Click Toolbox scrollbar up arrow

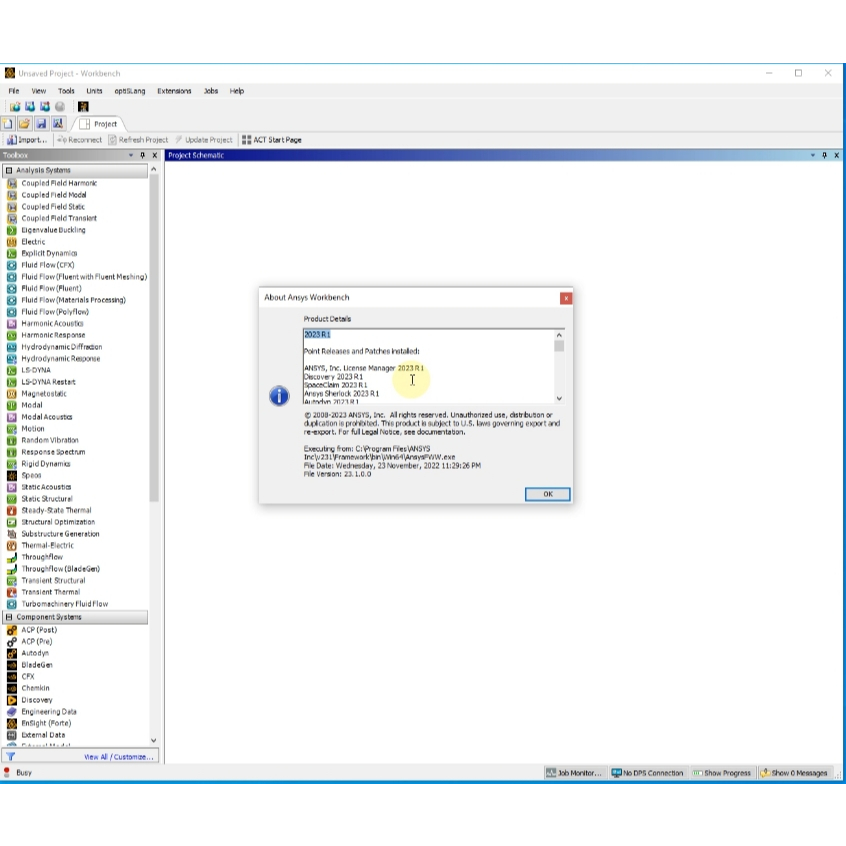coord(153,169)
